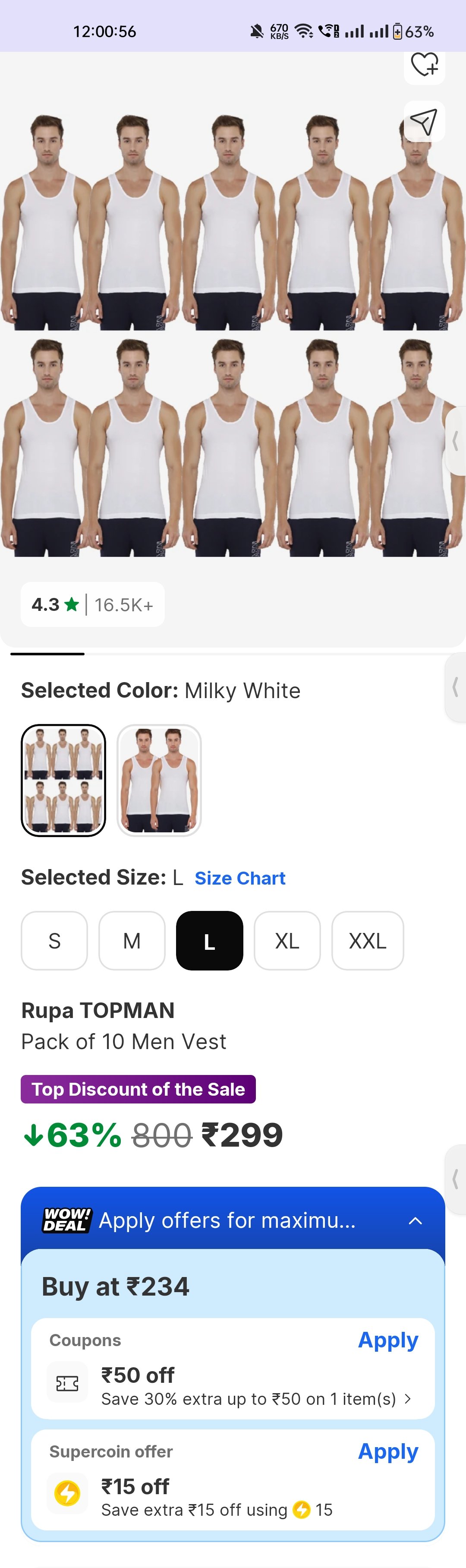Tap the share arrow icon
Viewport: 466px width, 1568px height.
click(x=424, y=122)
